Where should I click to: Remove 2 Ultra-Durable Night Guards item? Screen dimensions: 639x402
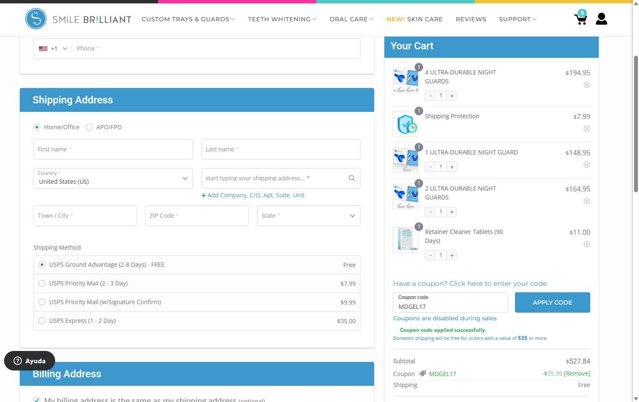point(586,201)
